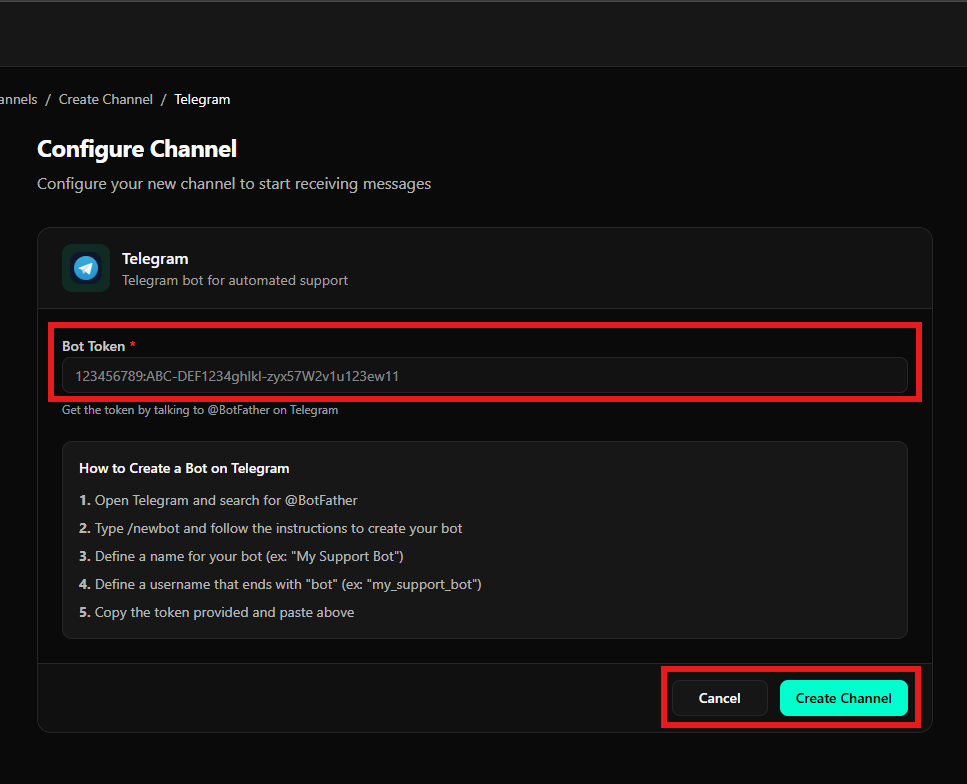Open the Create Channel breadcrumb link

tap(105, 99)
